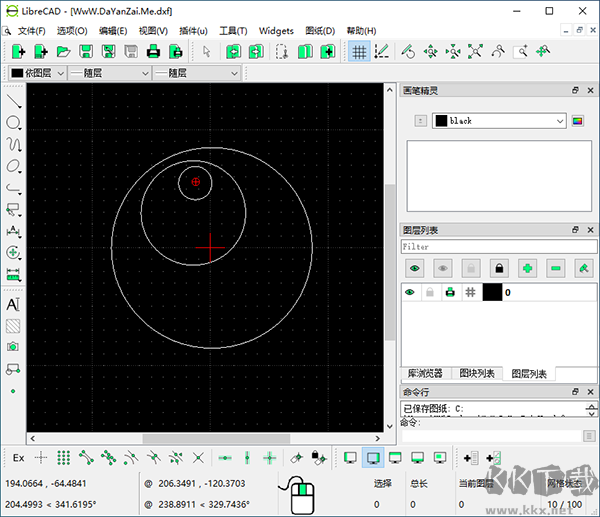Click Zoom Out icon
Viewport: 600px width, 517px height.
(x=453, y=51)
